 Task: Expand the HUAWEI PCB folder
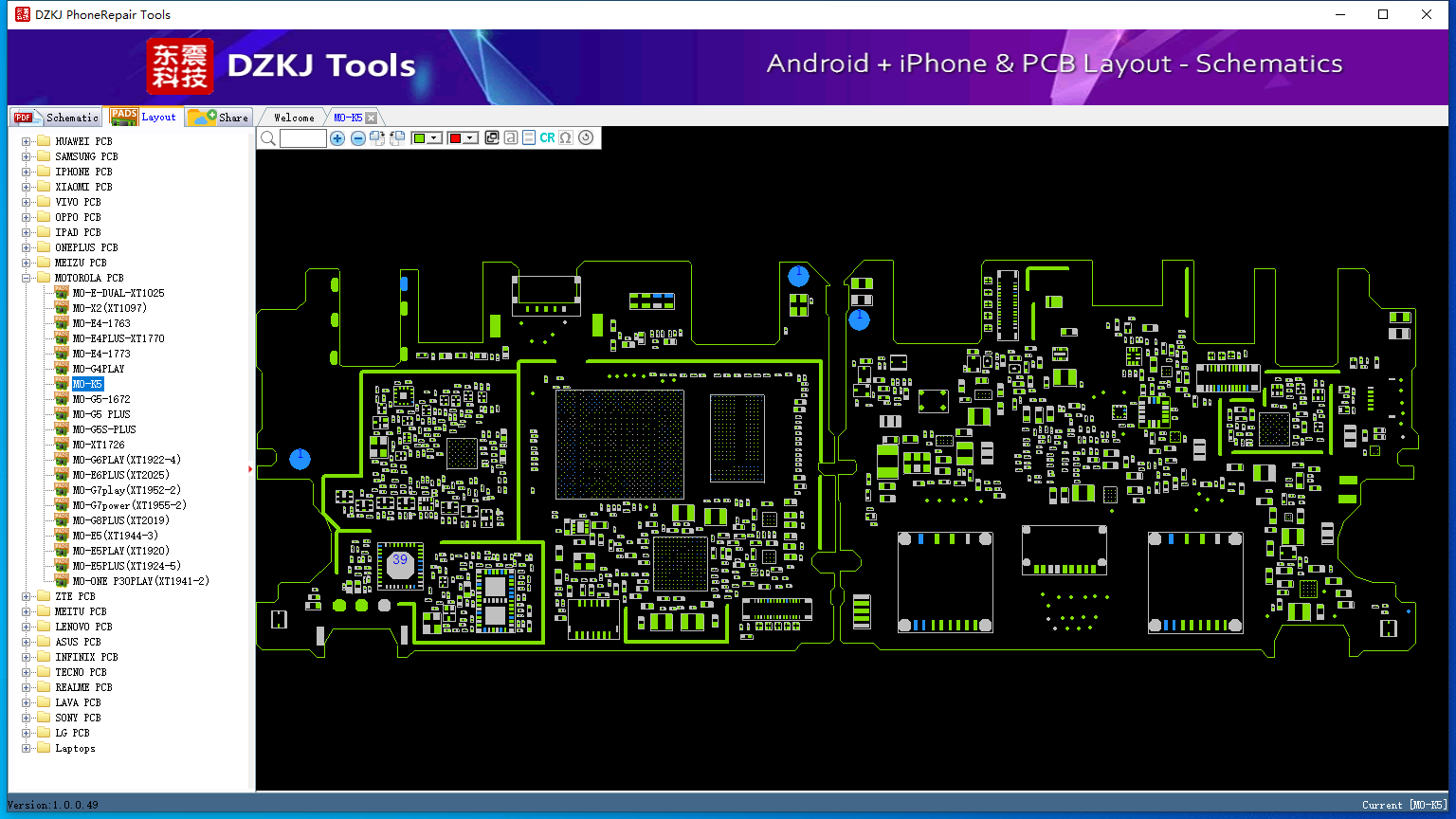pos(27,142)
